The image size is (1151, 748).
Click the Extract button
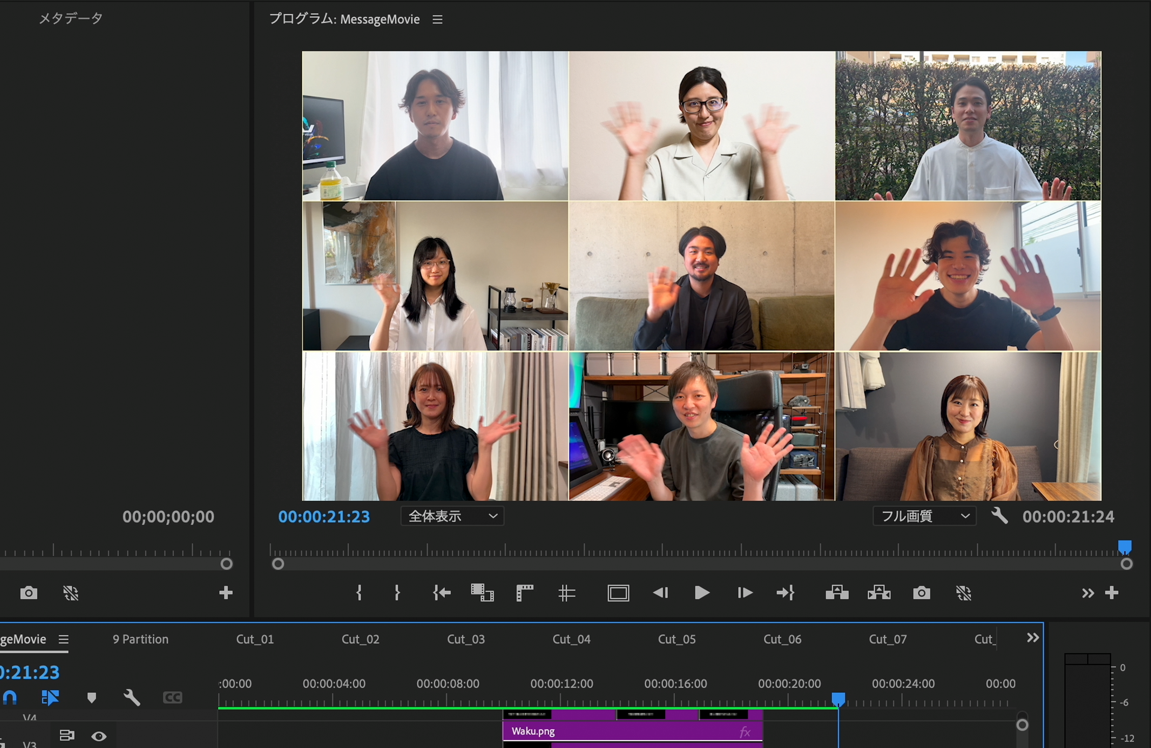tap(879, 592)
